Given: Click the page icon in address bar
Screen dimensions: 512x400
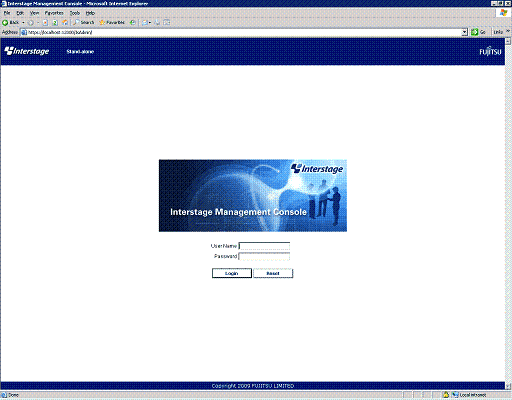Looking at the screenshot, I should (24, 32).
